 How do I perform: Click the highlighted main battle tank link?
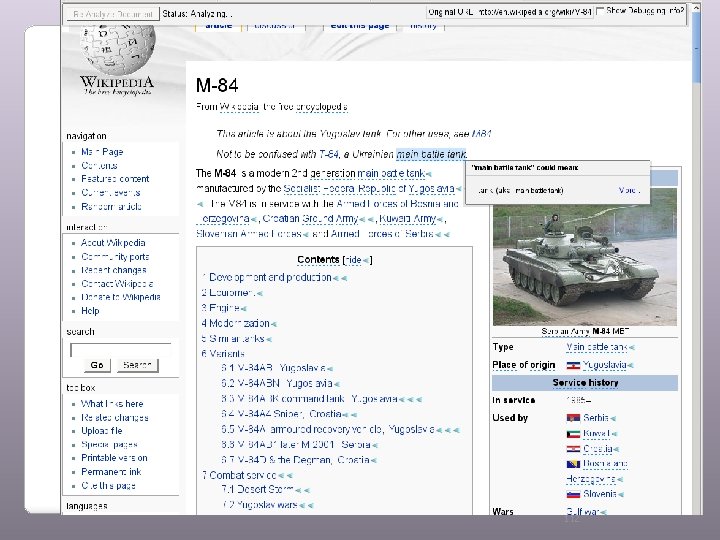coord(431,154)
